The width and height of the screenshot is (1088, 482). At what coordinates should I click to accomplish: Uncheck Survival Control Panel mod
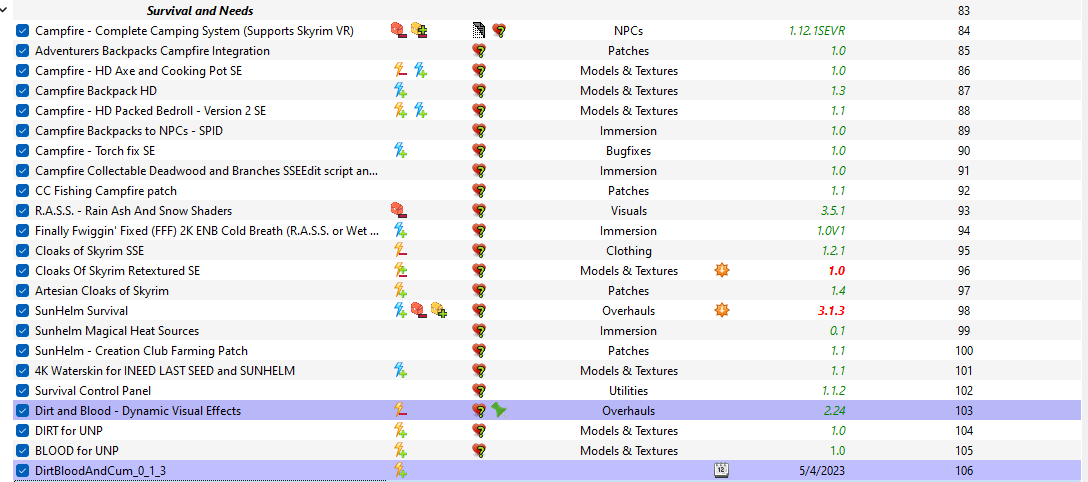(x=22, y=391)
